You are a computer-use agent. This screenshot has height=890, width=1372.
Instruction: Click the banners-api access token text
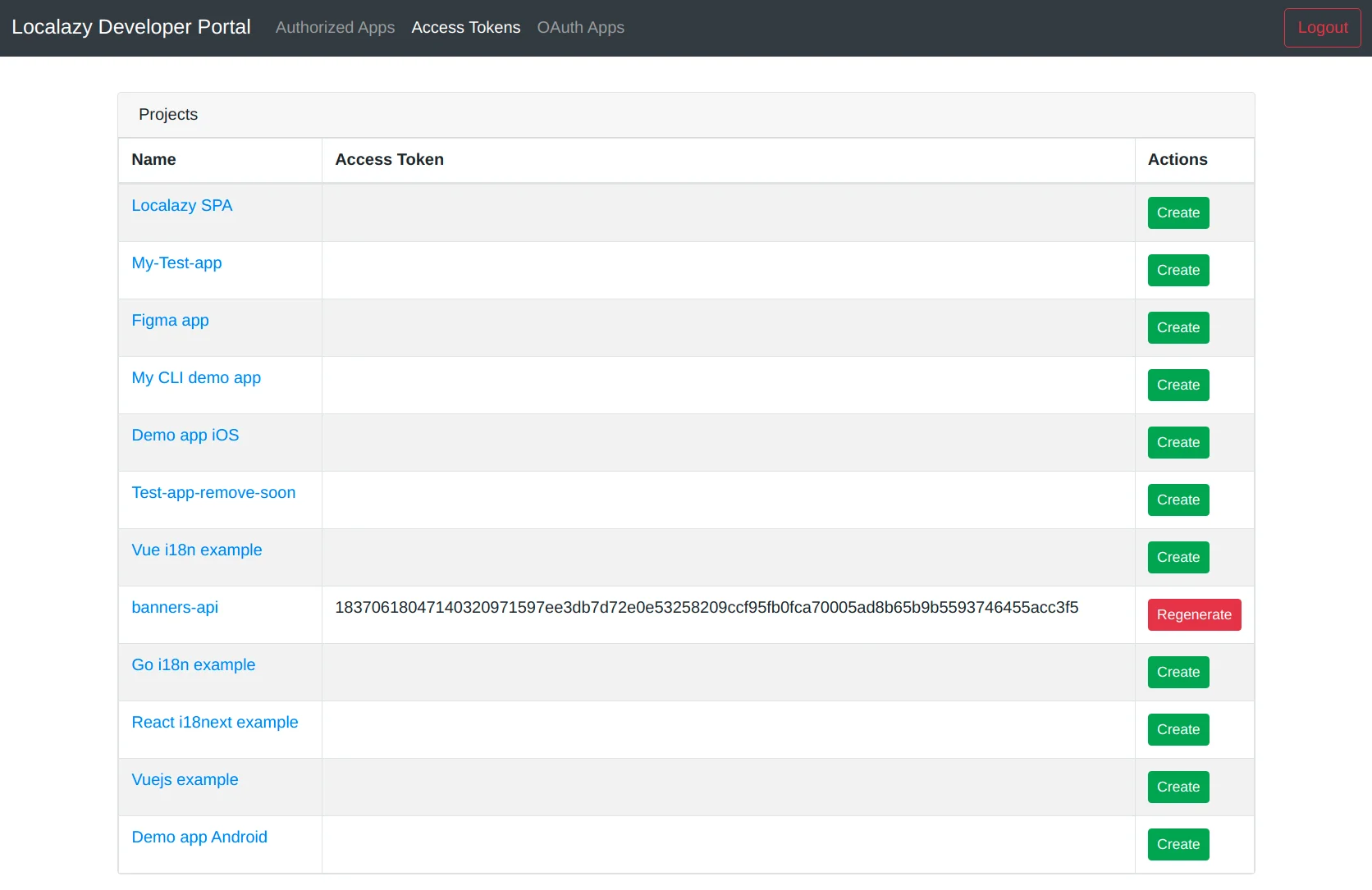[x=706, y=608]
